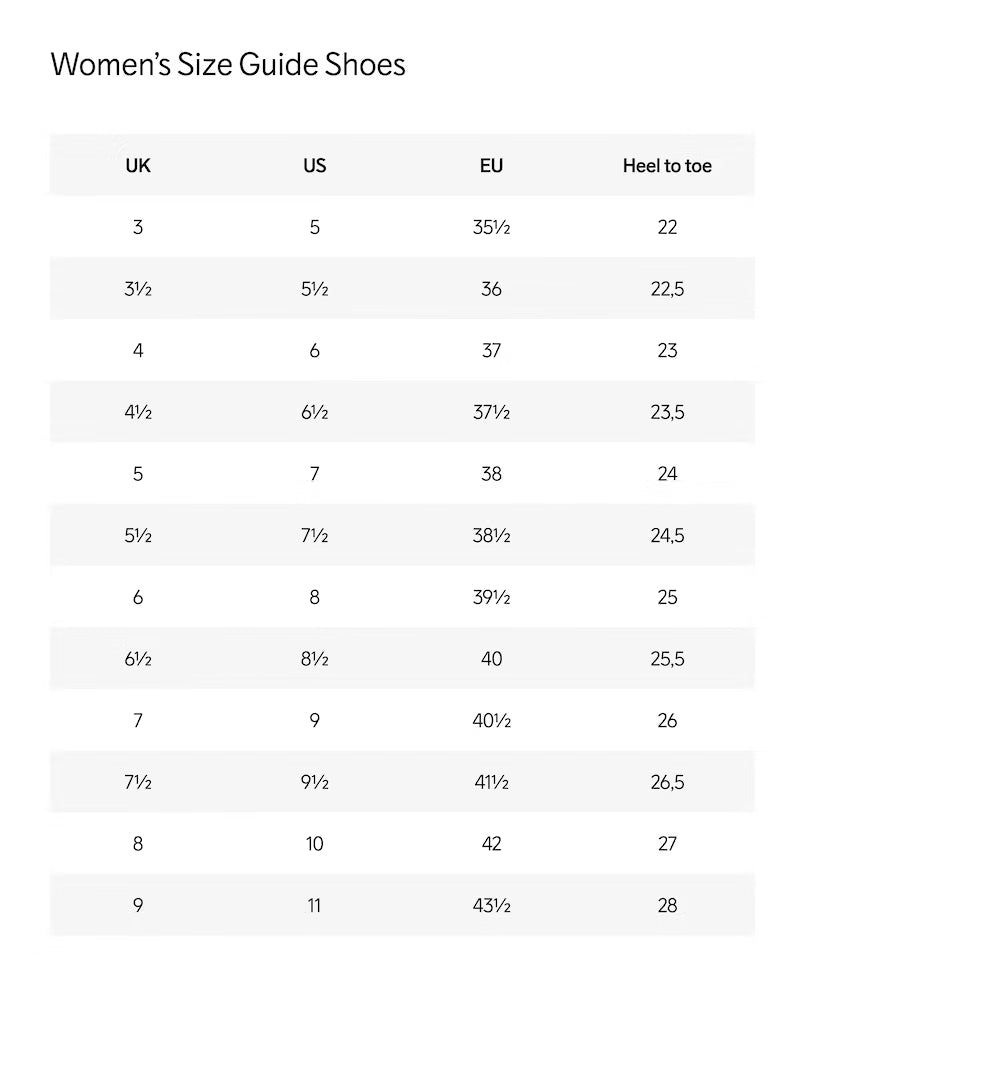Select US size 8½ cell

tap(315, 659)
